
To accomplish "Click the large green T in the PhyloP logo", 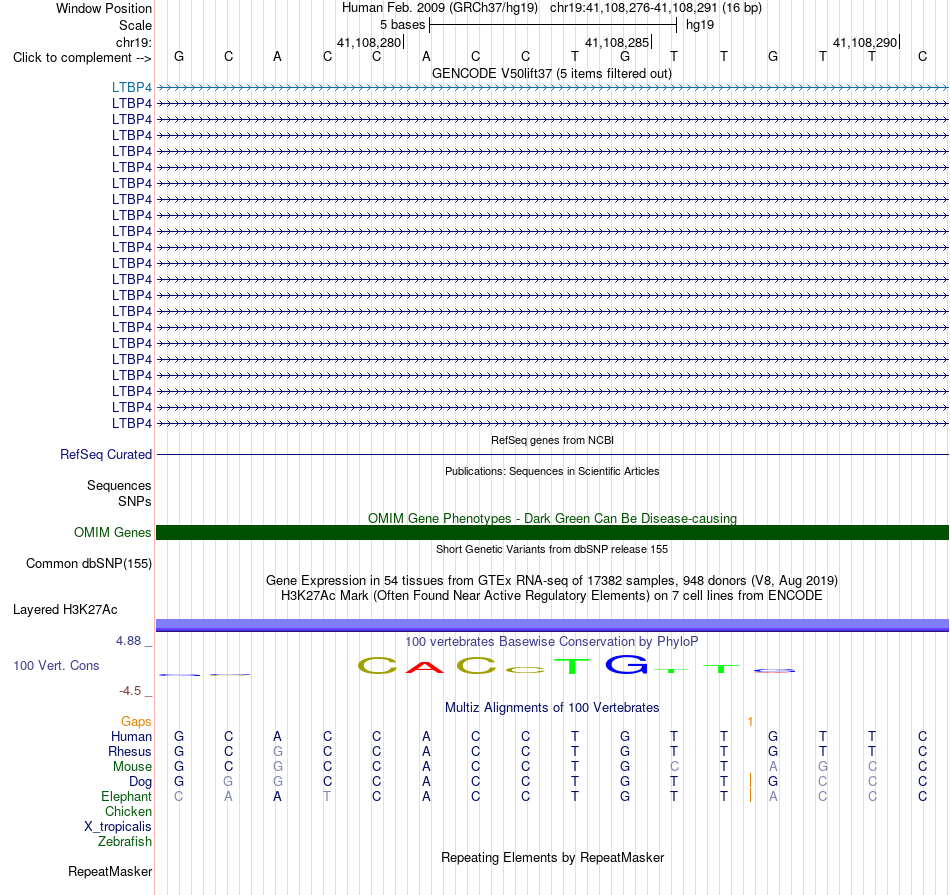I will (572, 667).
